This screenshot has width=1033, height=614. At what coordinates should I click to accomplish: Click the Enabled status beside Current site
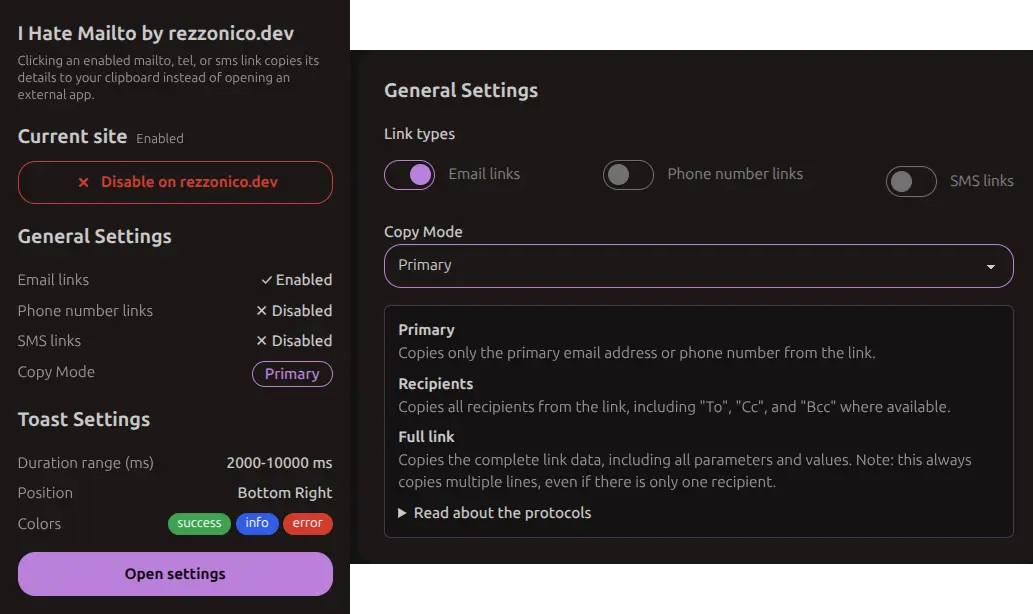tap(160, 138)
